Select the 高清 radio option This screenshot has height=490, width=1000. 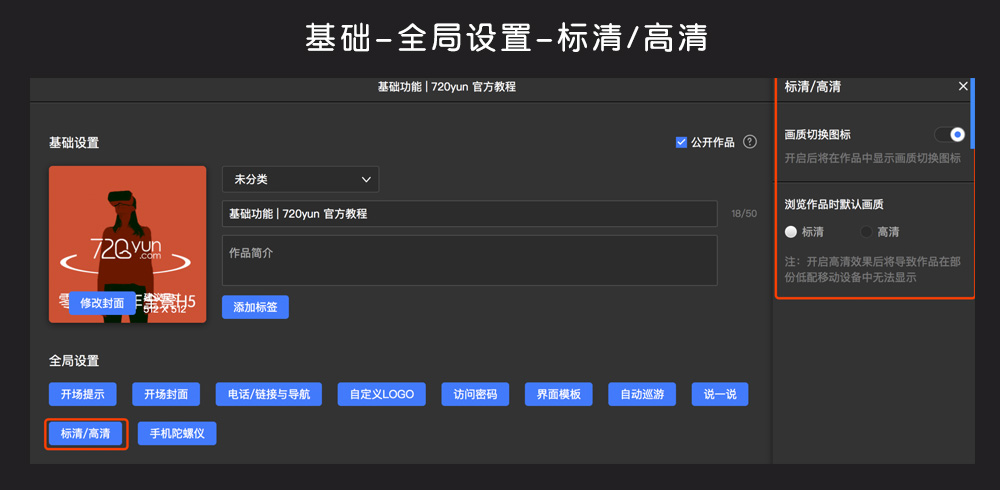(867, 232)
